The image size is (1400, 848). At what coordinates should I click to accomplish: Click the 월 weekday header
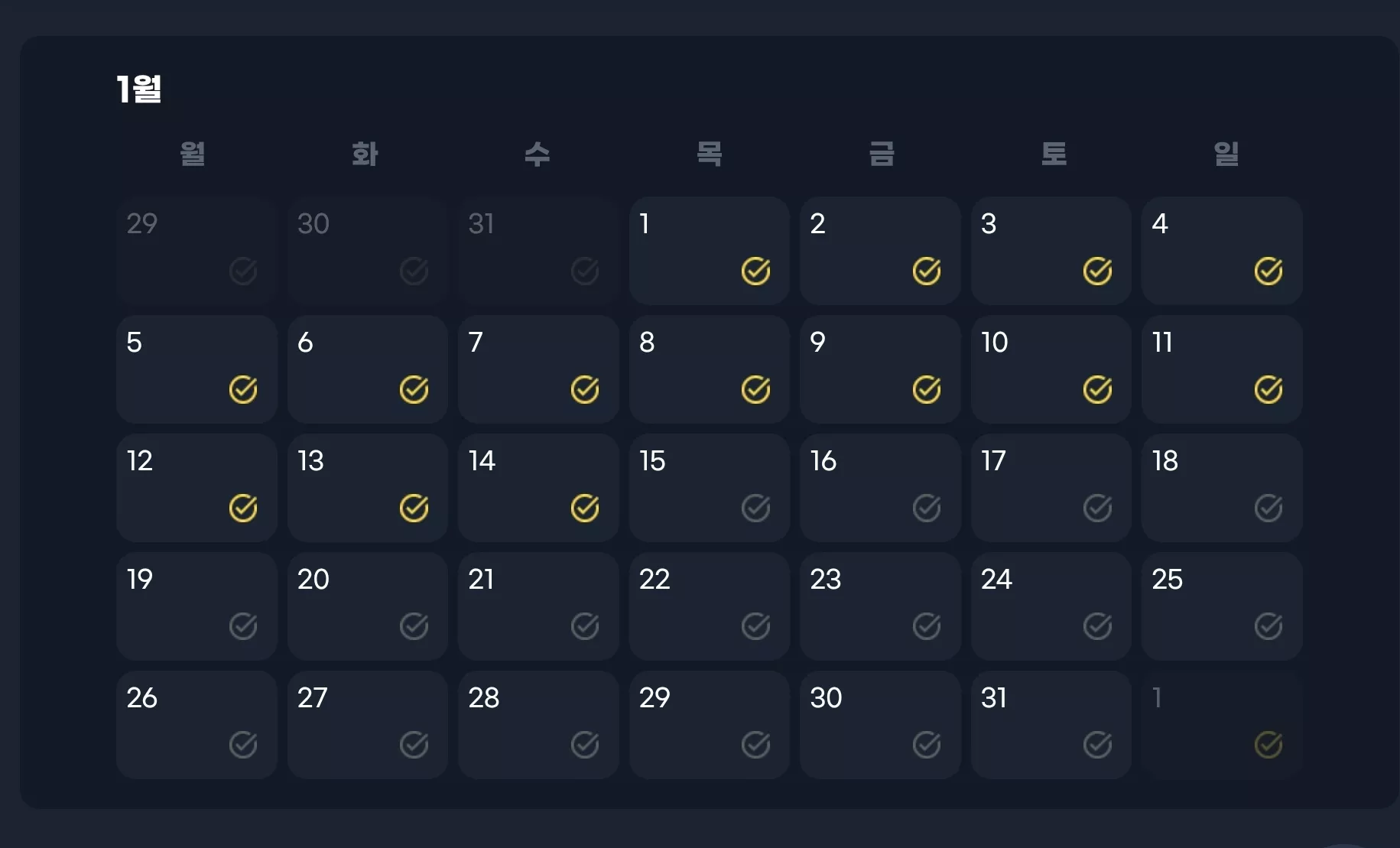point(193,154)
